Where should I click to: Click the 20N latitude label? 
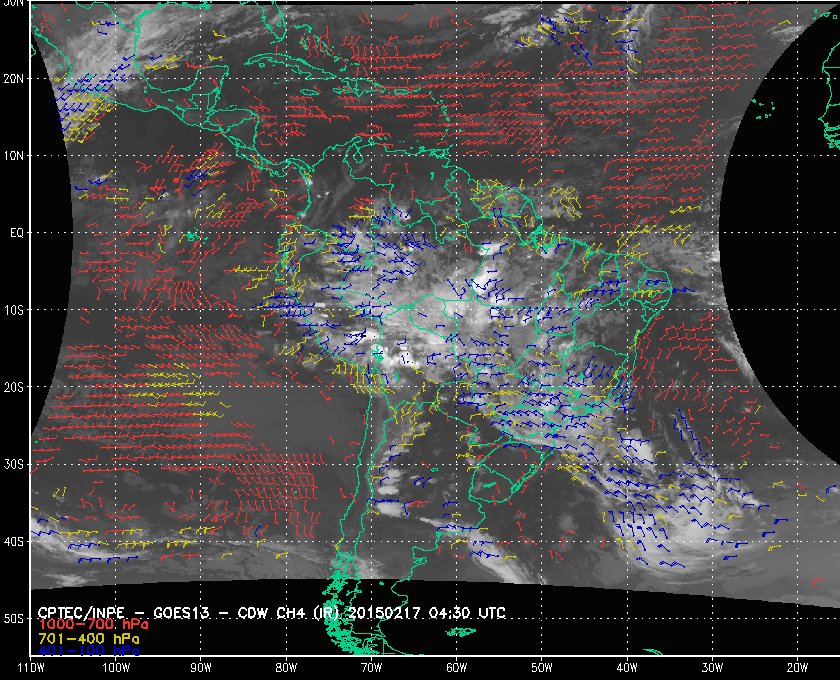[x=14, y=79]
